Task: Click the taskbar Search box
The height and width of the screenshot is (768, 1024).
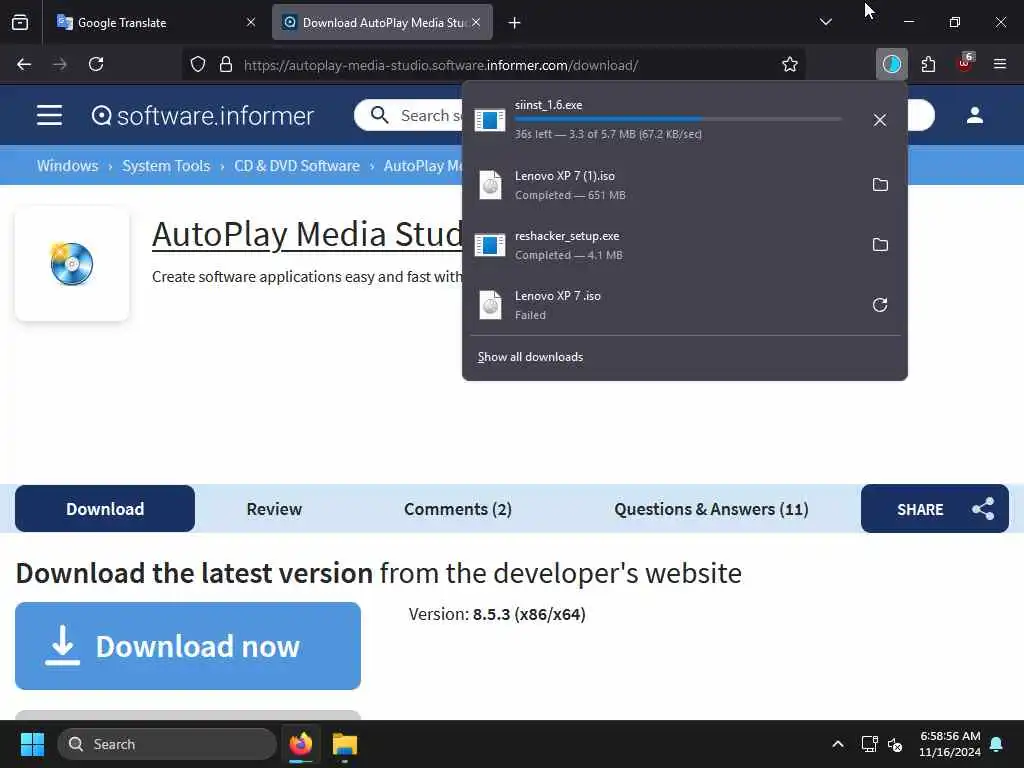Action: (167, 744)
